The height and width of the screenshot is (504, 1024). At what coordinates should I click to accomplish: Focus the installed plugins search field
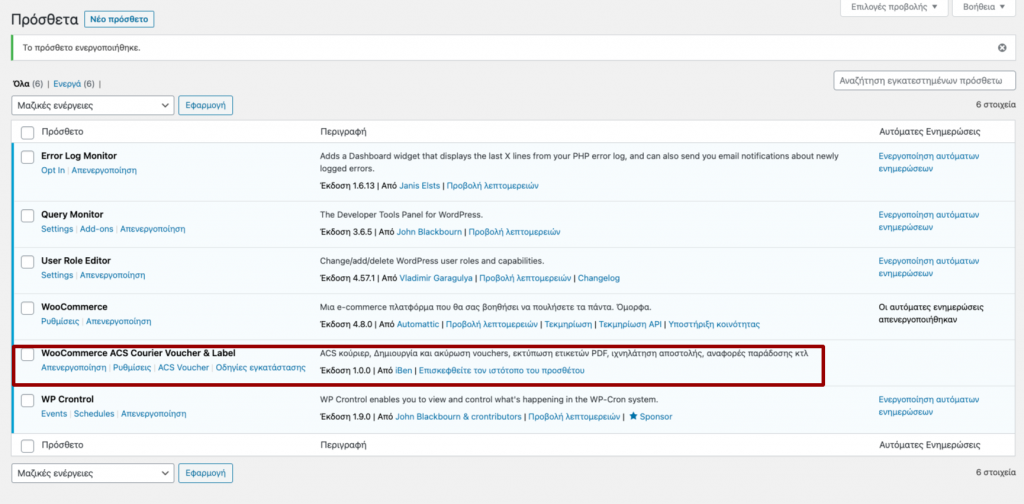(x=925, y=82)
